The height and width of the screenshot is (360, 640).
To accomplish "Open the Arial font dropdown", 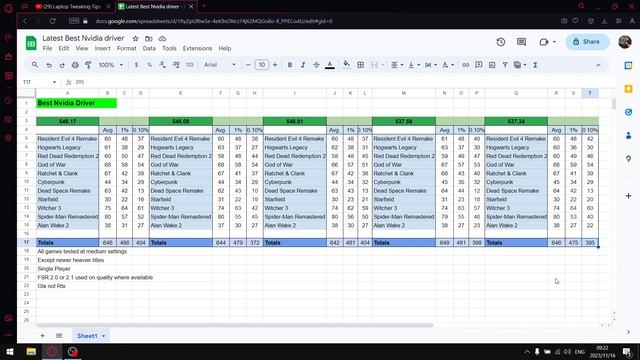I will click(220, 65).
